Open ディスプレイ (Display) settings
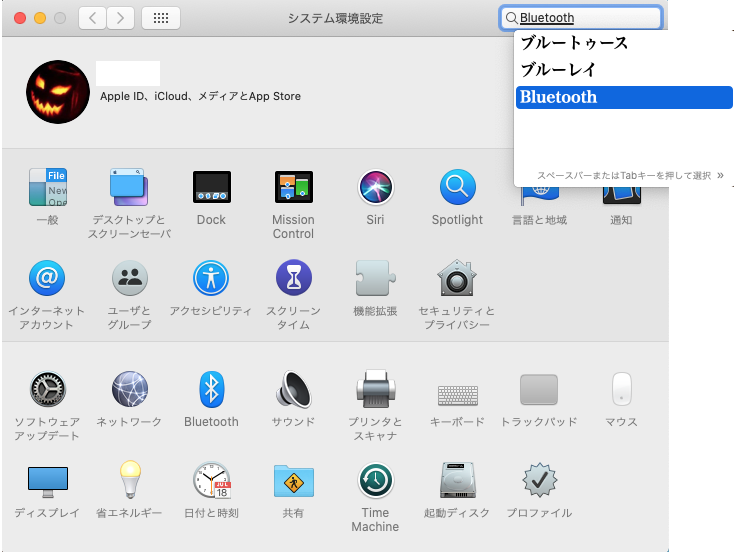 (x=47, y=481)
